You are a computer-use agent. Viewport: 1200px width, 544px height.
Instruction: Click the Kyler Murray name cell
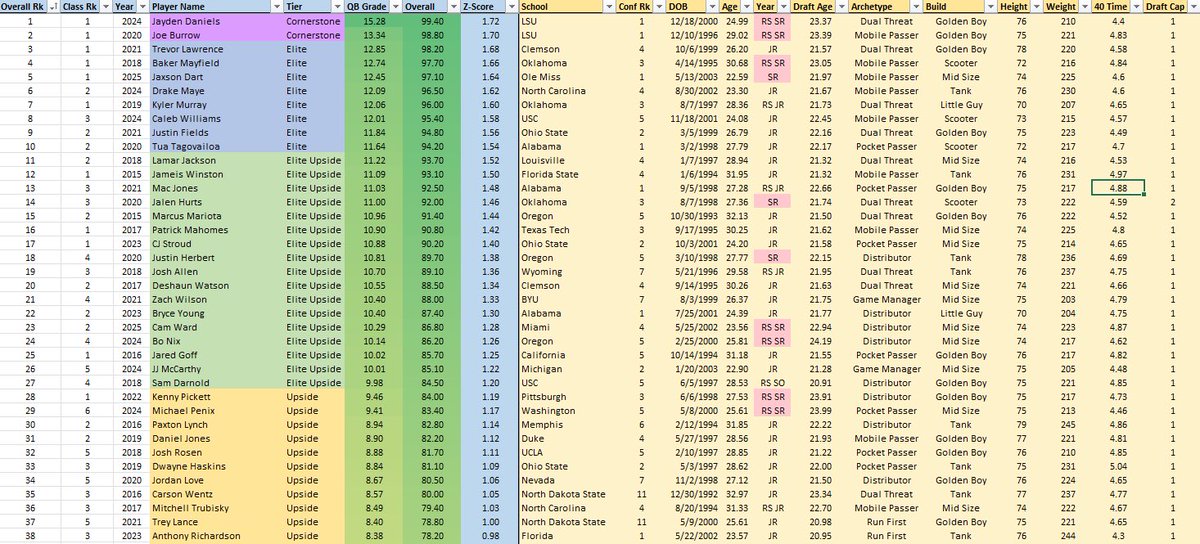(x=215, y=104)
